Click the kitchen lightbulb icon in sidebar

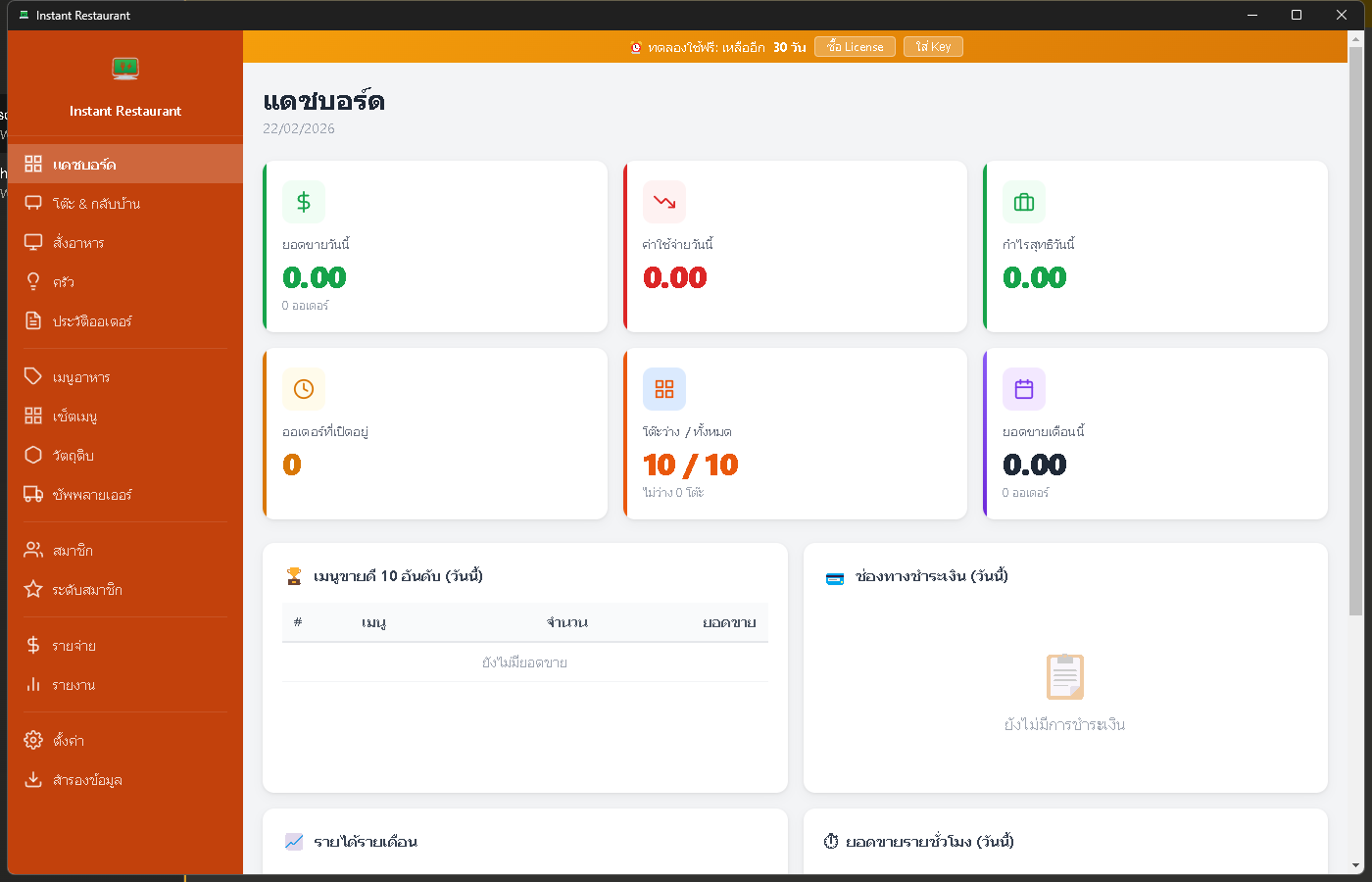[x=33, y=282]
